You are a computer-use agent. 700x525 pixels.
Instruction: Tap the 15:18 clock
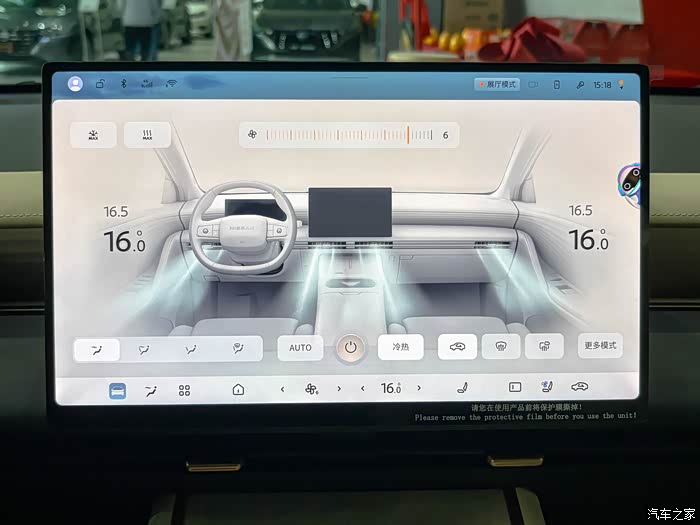click(x=602, y=85)
